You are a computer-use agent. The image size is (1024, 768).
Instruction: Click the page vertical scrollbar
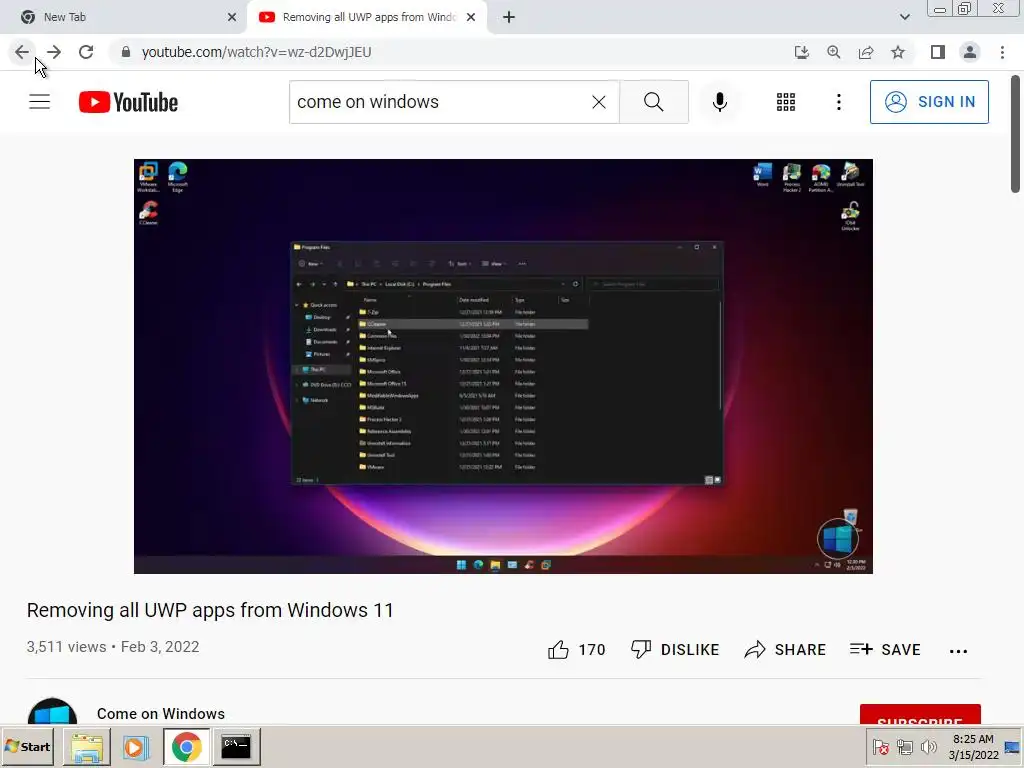1016,134
